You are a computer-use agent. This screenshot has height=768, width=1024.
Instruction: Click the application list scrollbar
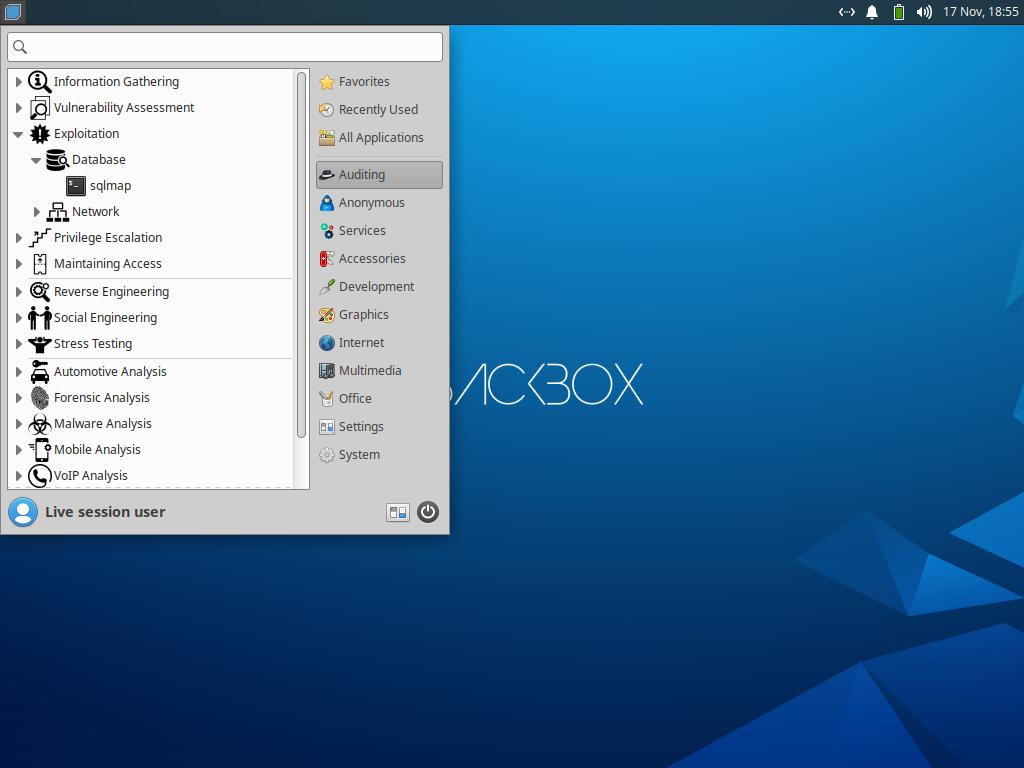301,255
